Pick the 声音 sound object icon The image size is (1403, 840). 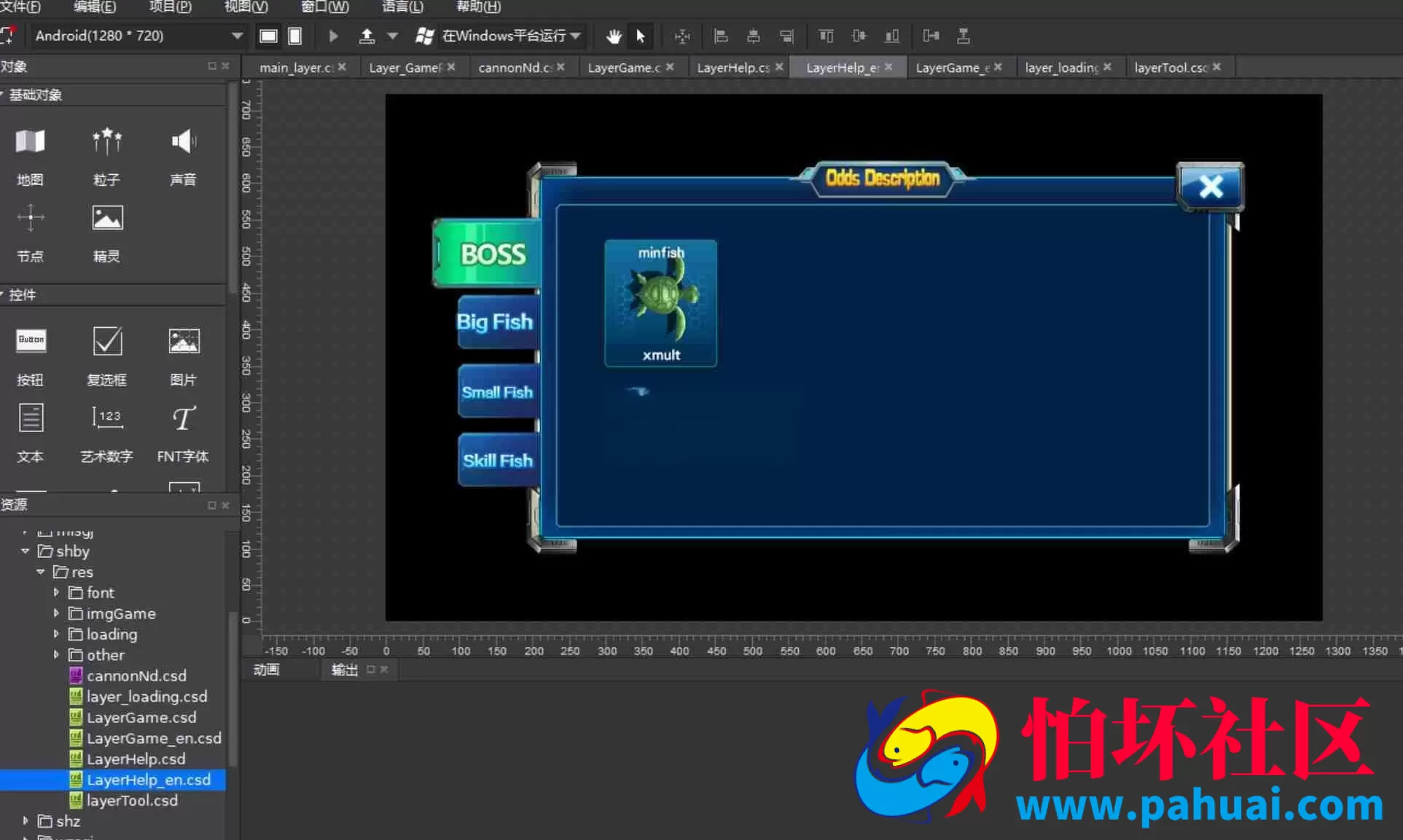click(x=183, y=141)
